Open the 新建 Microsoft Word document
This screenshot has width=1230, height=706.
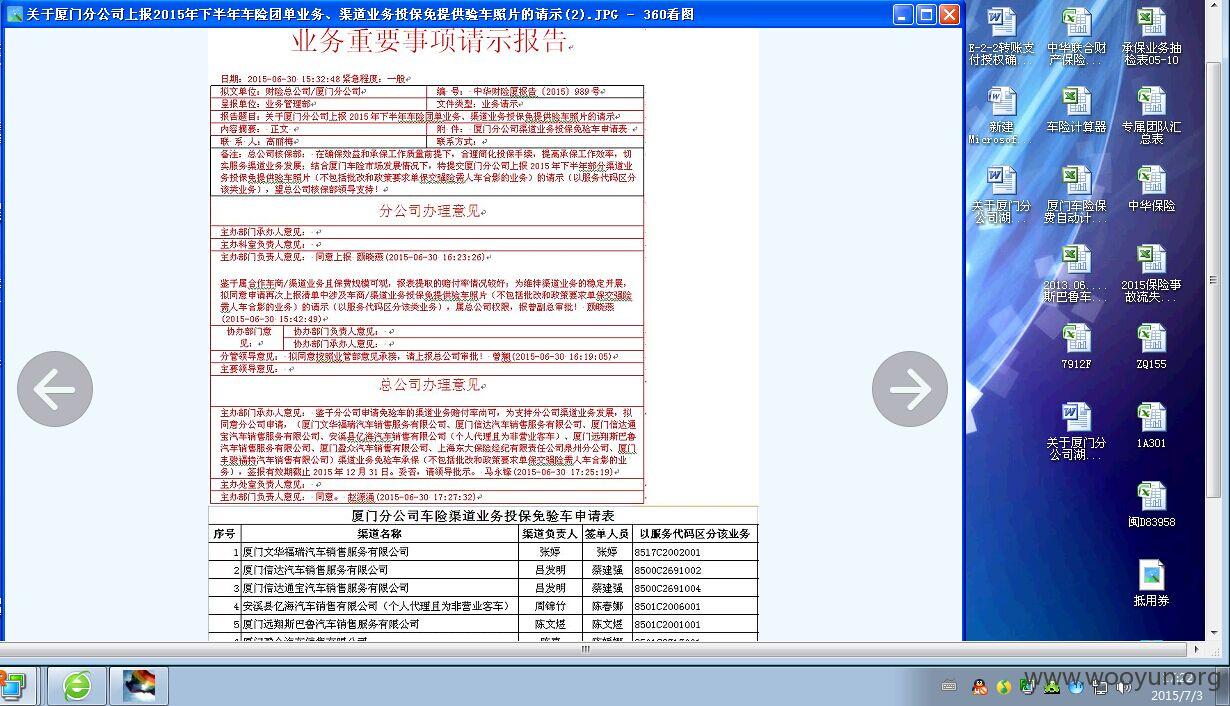pyautogui.click(x=1001, y=116)
